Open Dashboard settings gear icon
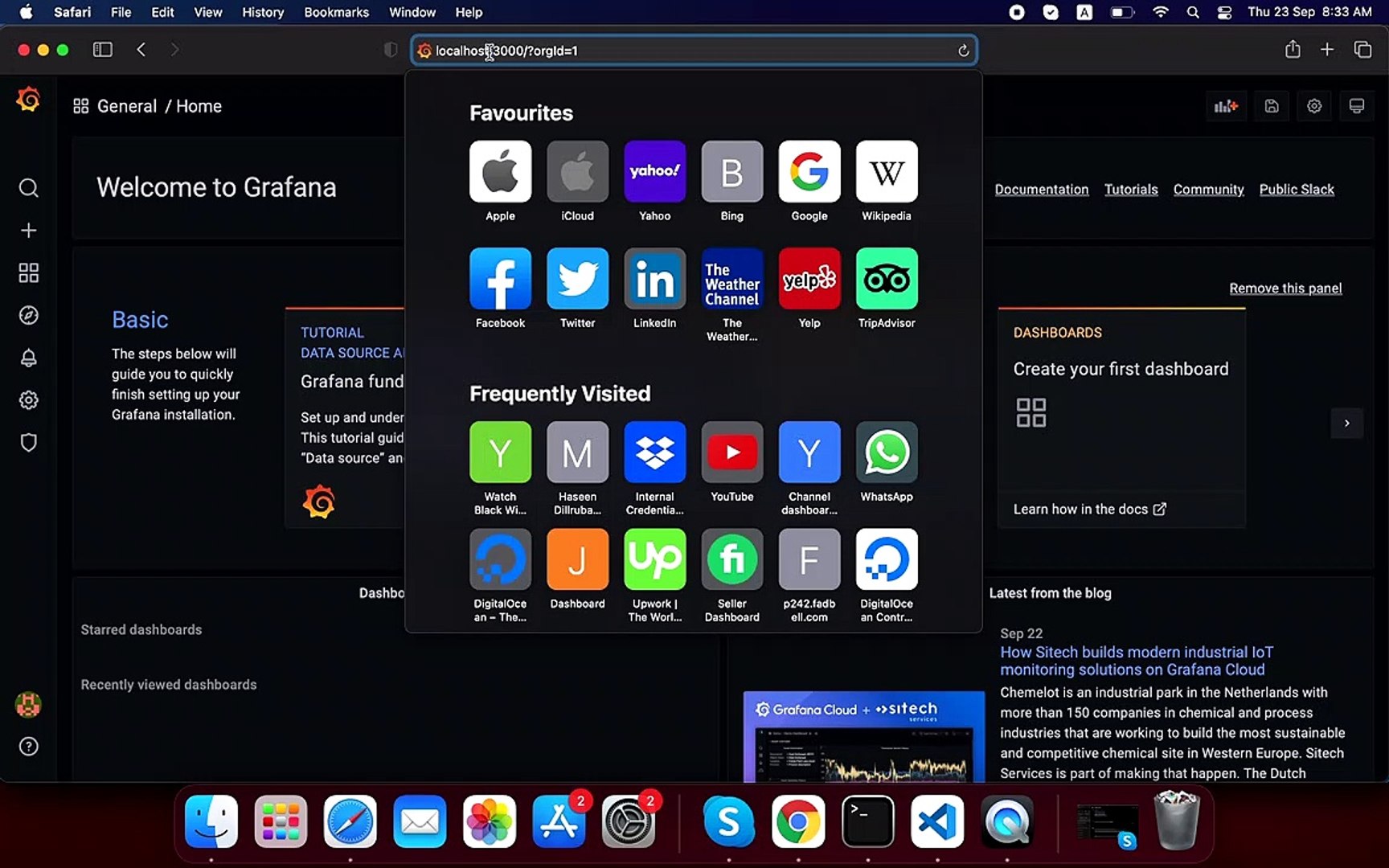1389x868 pixels. click(x=1314, y=106)
